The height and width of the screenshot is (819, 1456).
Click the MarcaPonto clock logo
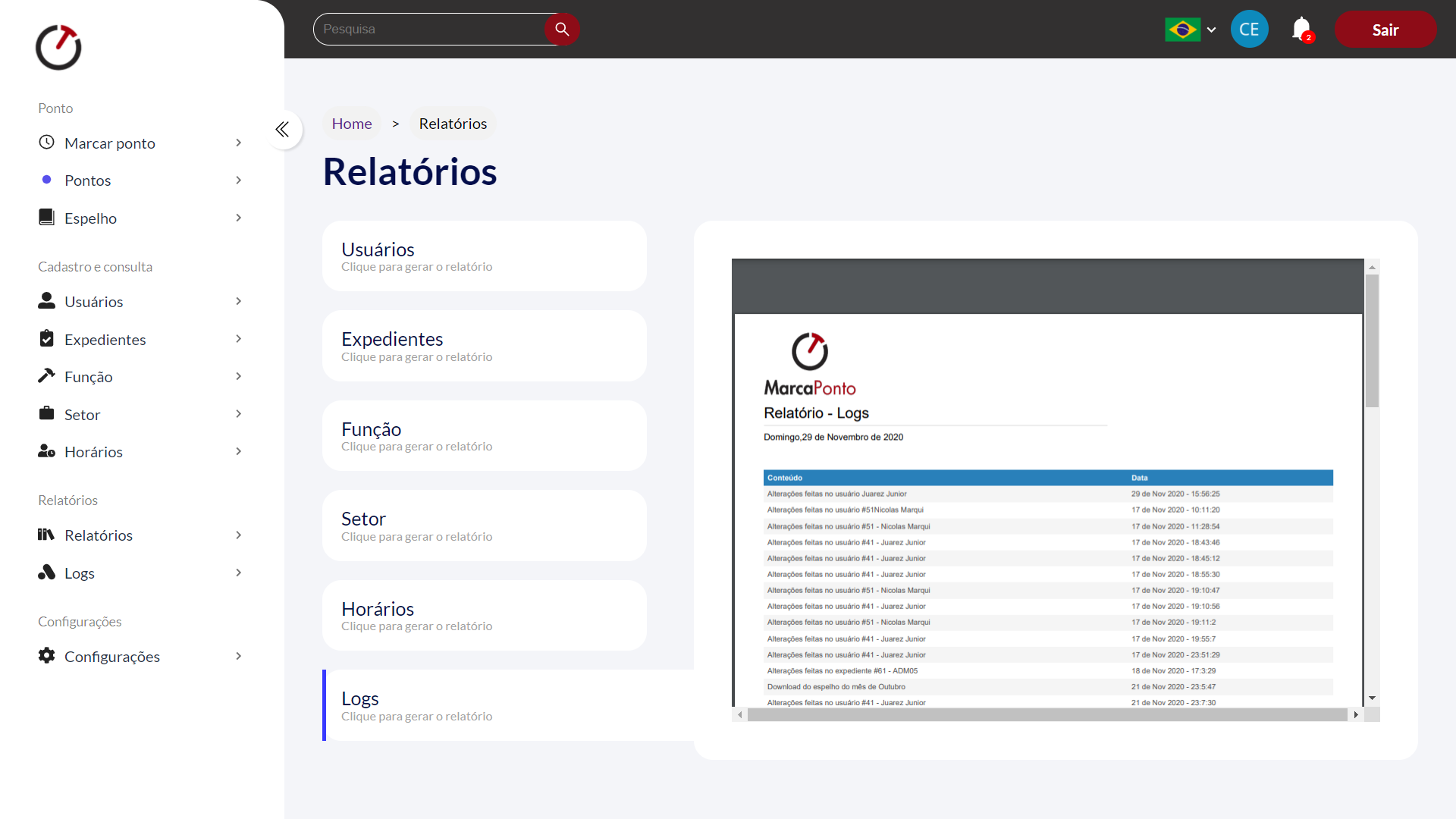58,47
